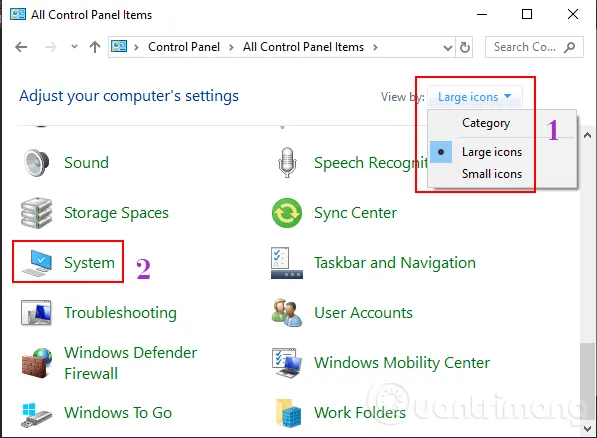This screenshot has width=597, height=438.
Task: Choose Small icons from the view menu
Action: pyautogui.click(x=492, y=174)
